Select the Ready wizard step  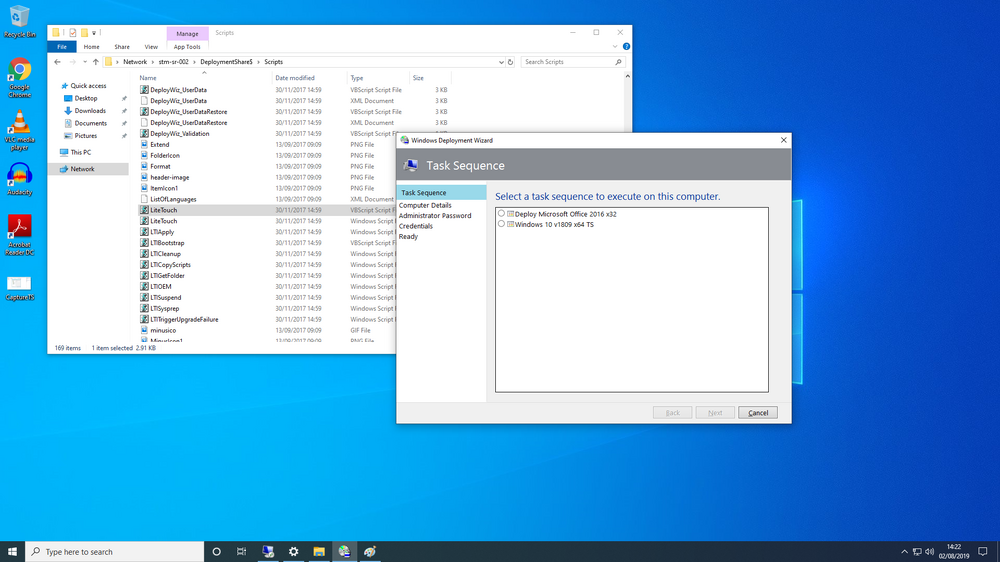click(x=408, y=237)
